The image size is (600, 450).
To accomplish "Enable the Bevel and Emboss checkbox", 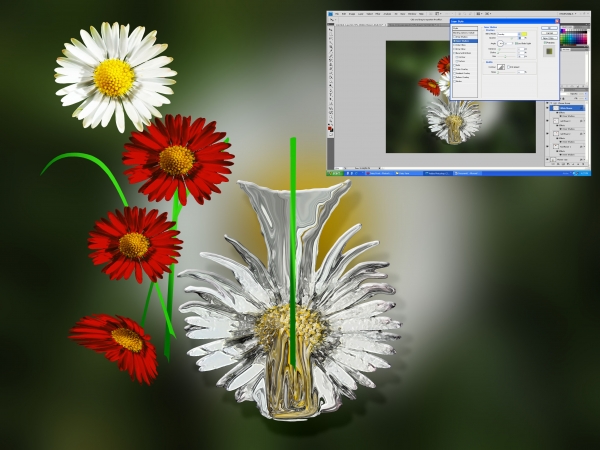I will coord(455,53).
